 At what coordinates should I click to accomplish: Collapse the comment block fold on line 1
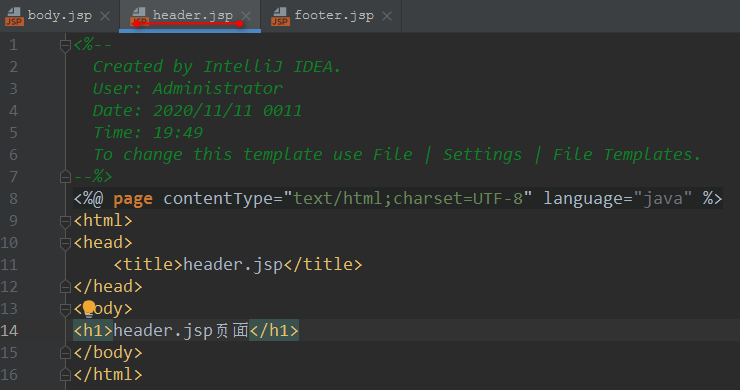(66, 45)
